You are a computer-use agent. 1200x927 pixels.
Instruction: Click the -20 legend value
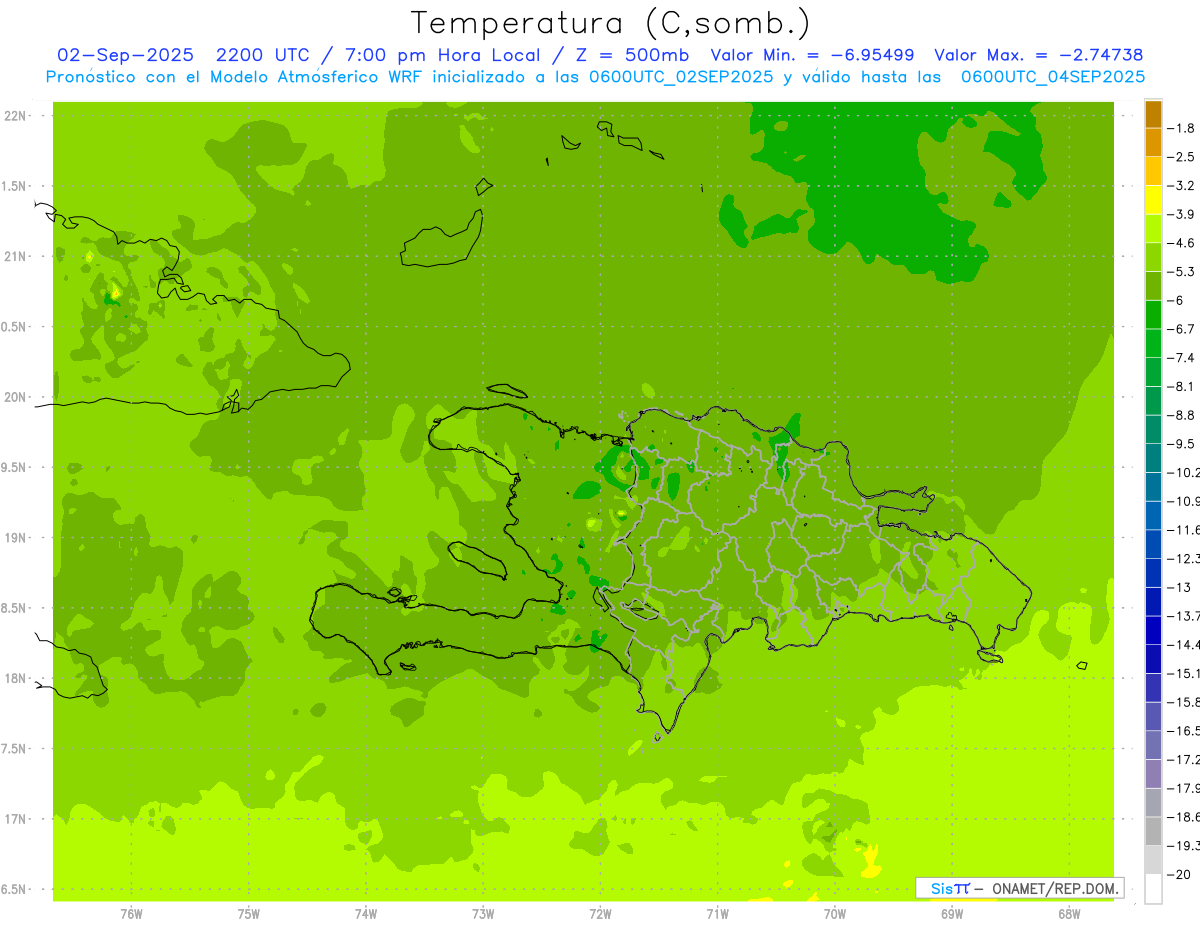click(x=1180, y=874)
